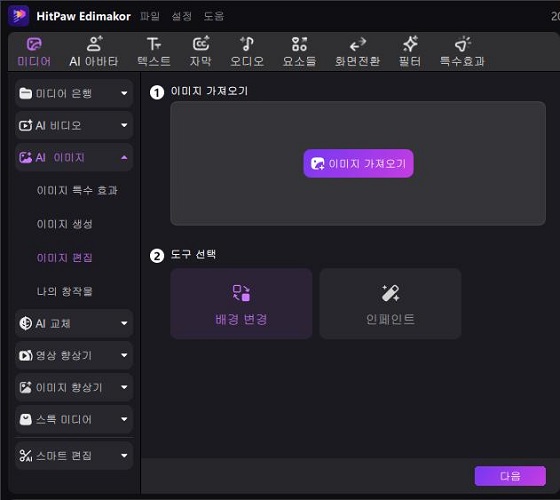Open the 설정 menu
The width and height of the screenshot is (560, 500).
click(x=182, y=16)
